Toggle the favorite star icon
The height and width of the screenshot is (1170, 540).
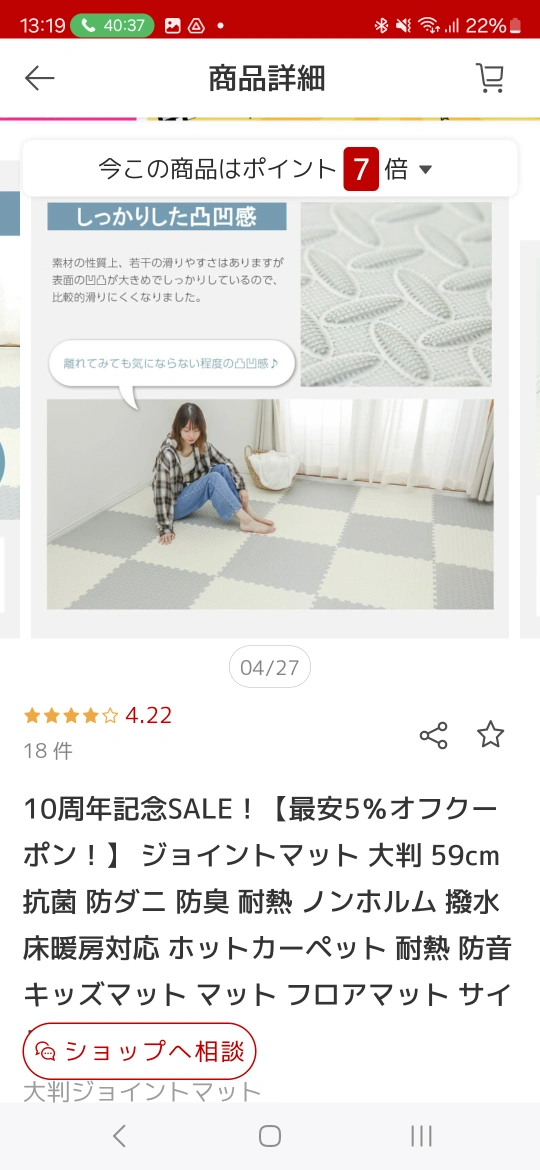490,735
